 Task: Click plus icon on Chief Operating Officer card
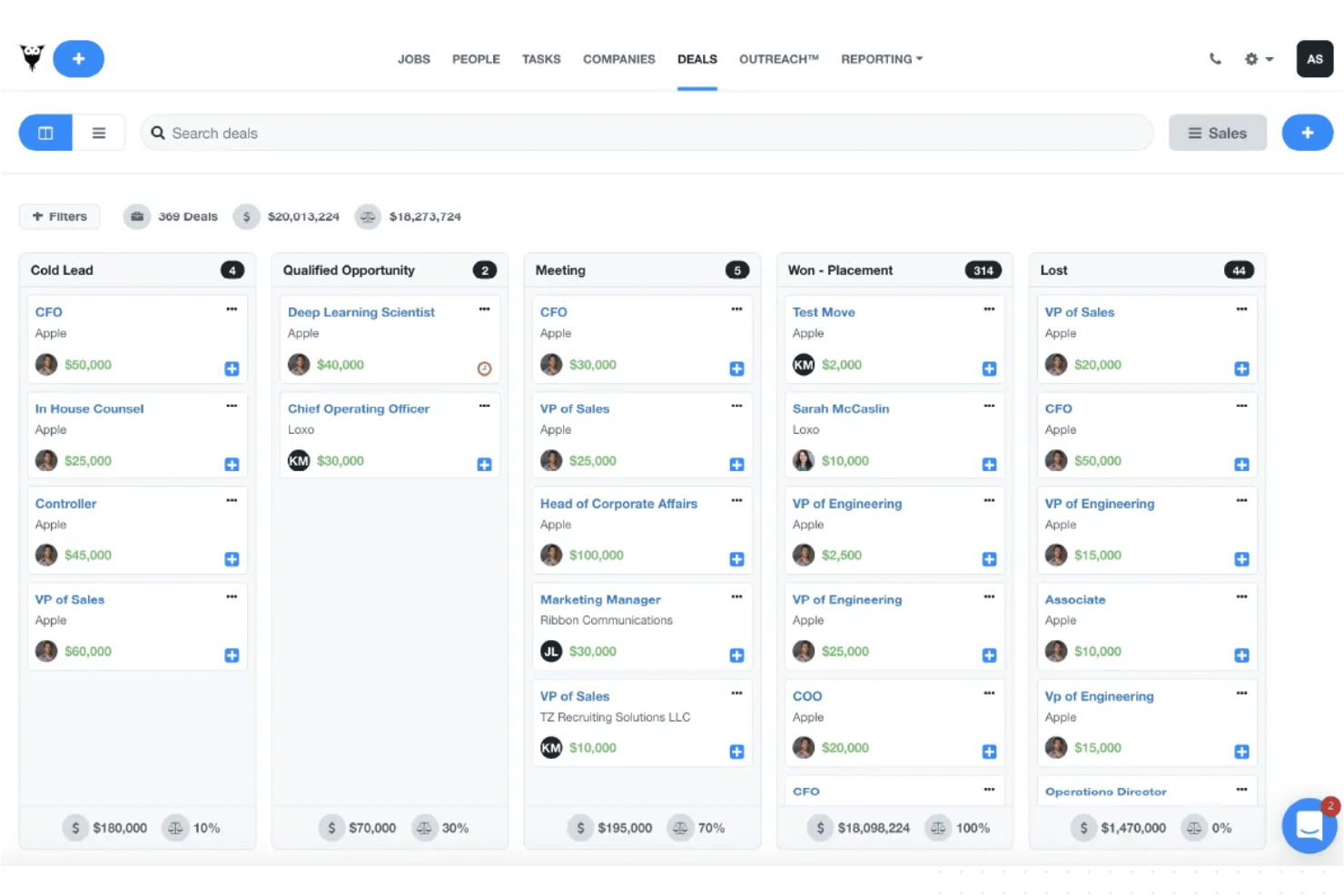point(484,465)
